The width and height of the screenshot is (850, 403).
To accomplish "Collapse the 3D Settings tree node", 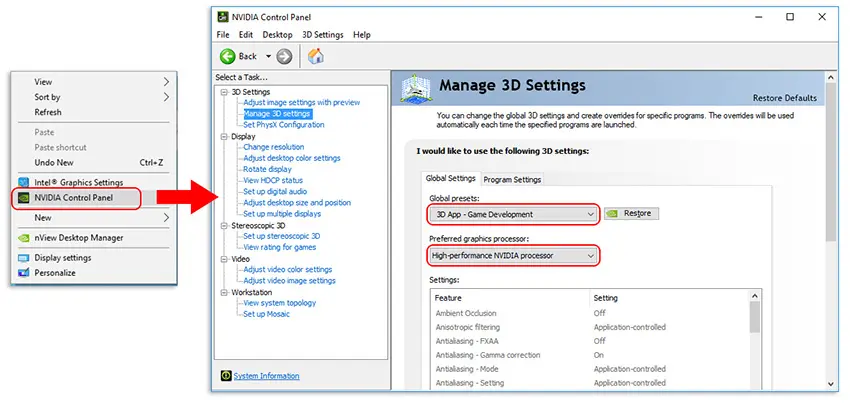I will coord(224,92).
